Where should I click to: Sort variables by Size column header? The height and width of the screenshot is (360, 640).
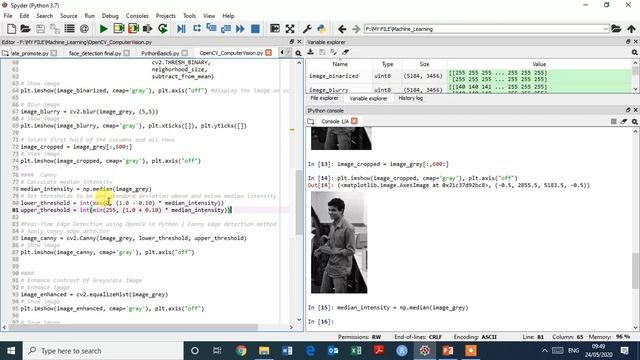[x=424, y=64]
